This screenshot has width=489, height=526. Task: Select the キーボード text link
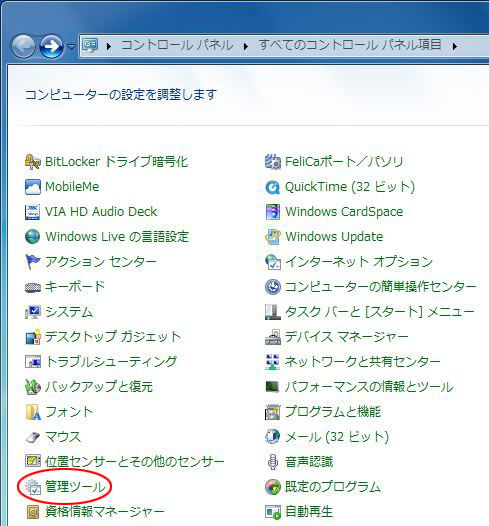pyautogui.click(x=75, y=287)
